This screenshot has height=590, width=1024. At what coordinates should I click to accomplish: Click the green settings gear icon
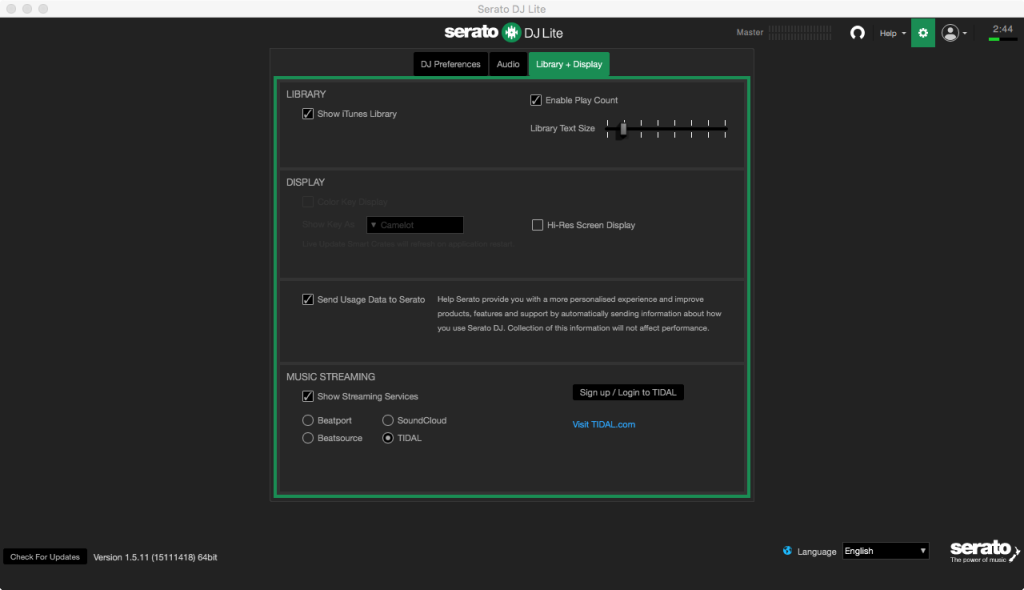pyautogui.click(x=922, y=33)
